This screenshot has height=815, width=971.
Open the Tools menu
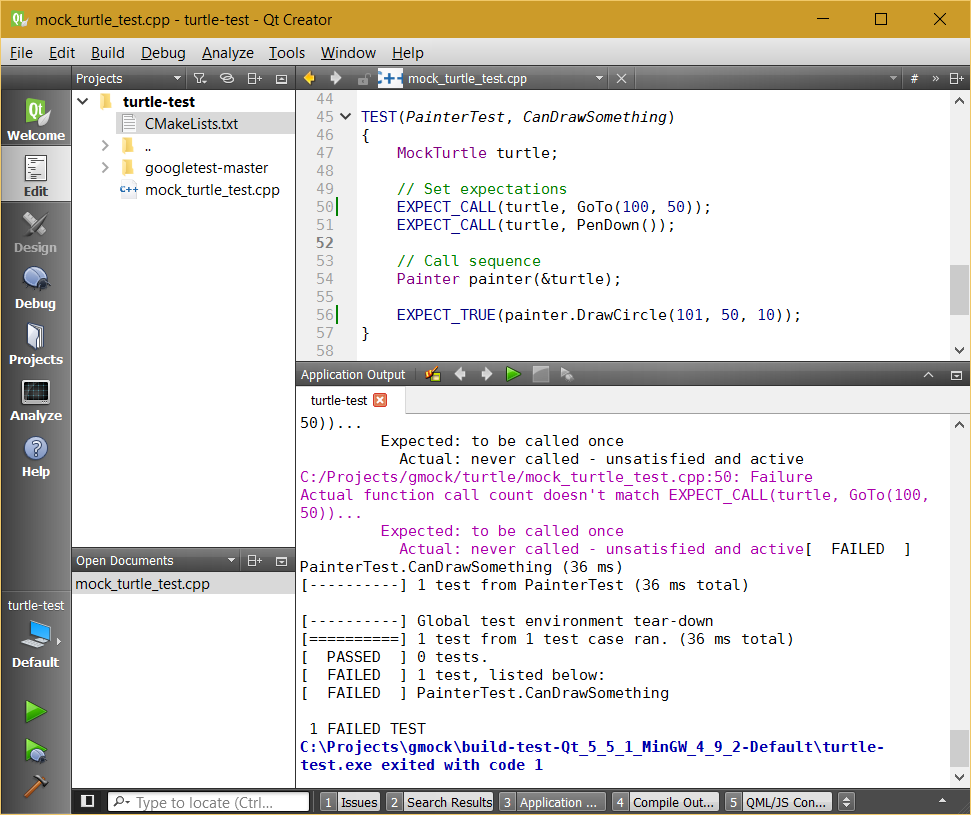click(x=287, y=53)
